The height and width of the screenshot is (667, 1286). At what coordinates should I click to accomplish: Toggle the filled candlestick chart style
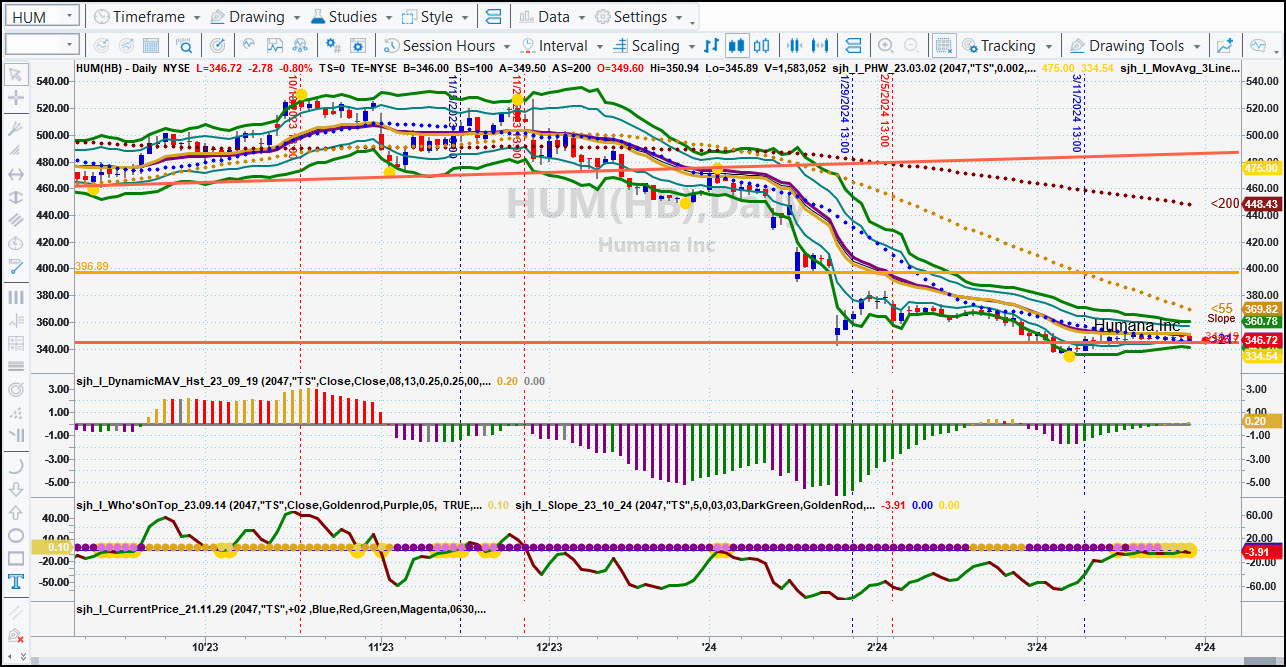[x=737, y=45]
